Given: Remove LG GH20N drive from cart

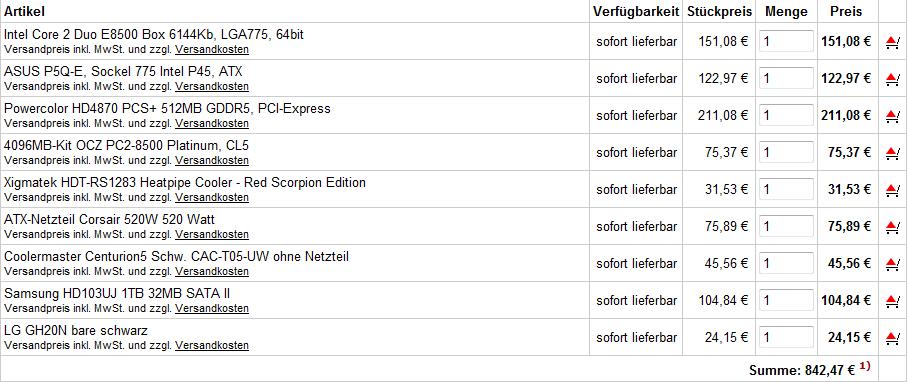Looking at the screenshot, I should point(892,338).
